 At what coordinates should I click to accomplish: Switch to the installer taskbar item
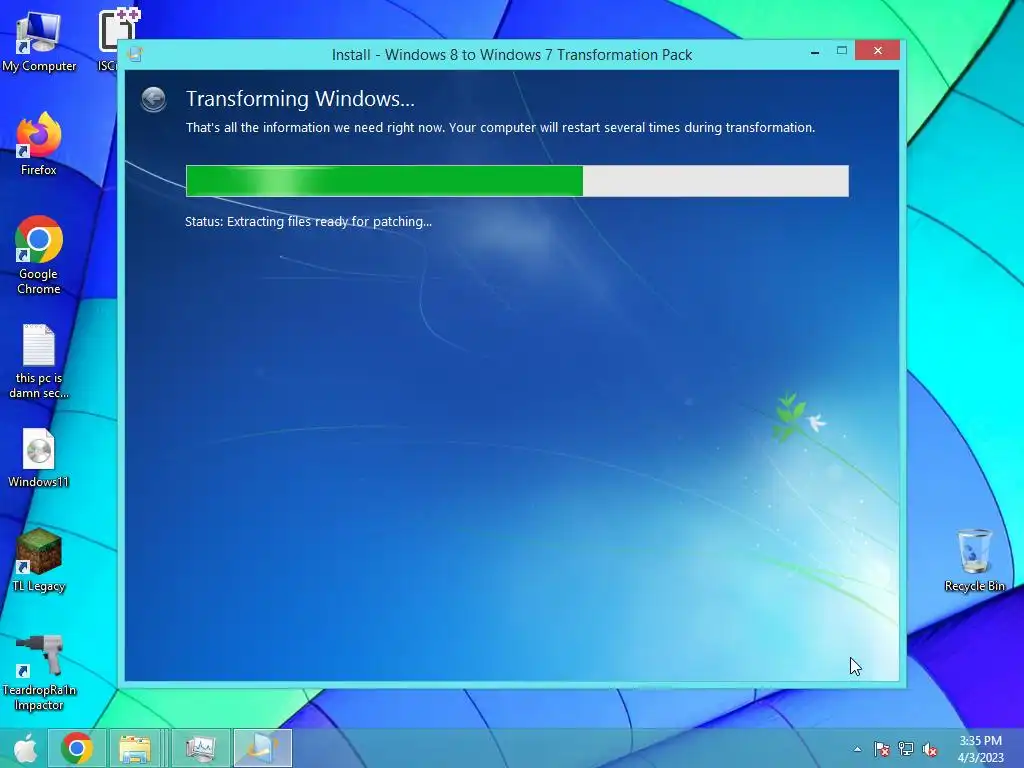tap(263, 748)
